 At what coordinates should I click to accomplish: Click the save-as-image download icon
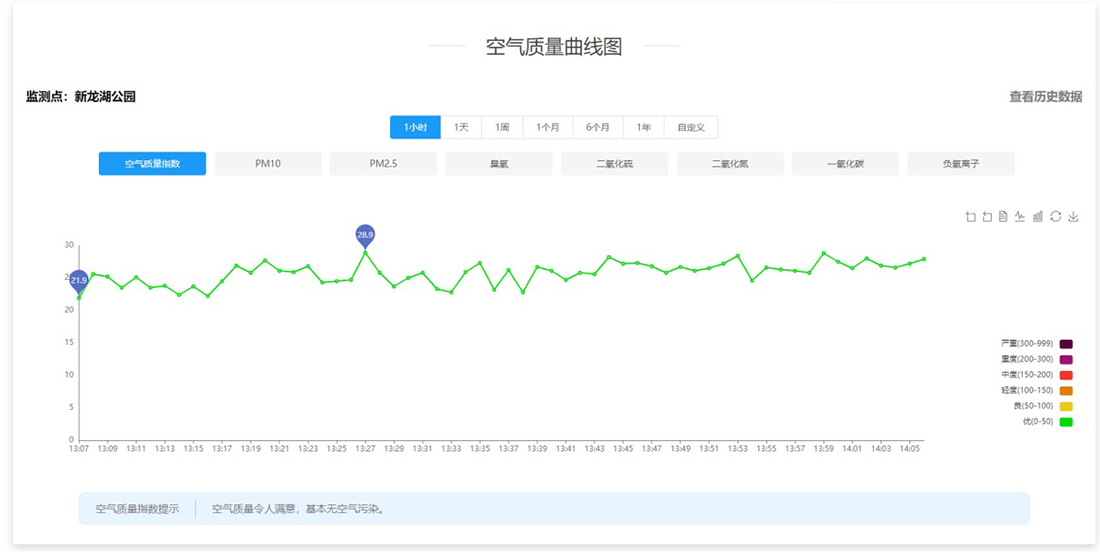1073,216
